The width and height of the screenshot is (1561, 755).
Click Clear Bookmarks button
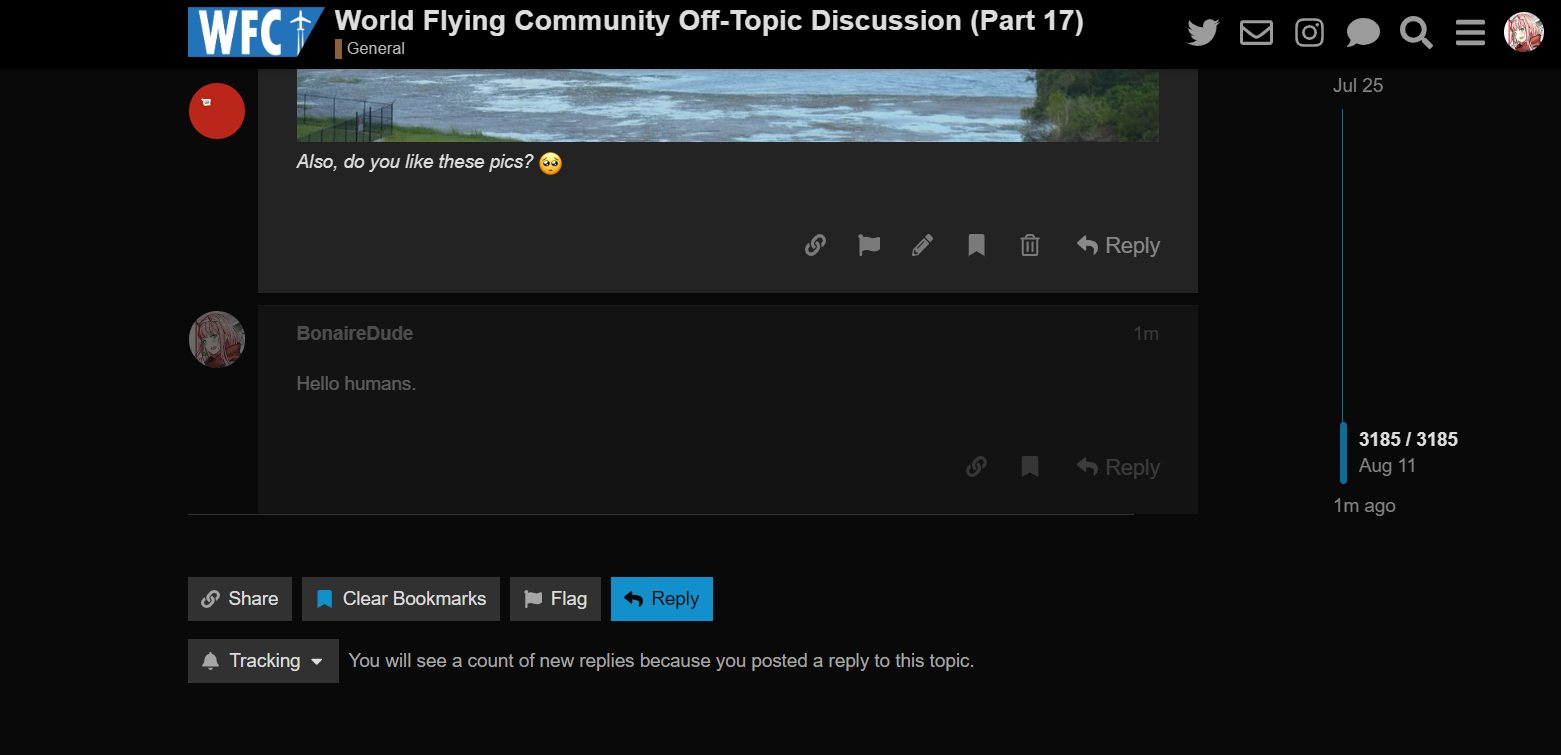(401, 599)
